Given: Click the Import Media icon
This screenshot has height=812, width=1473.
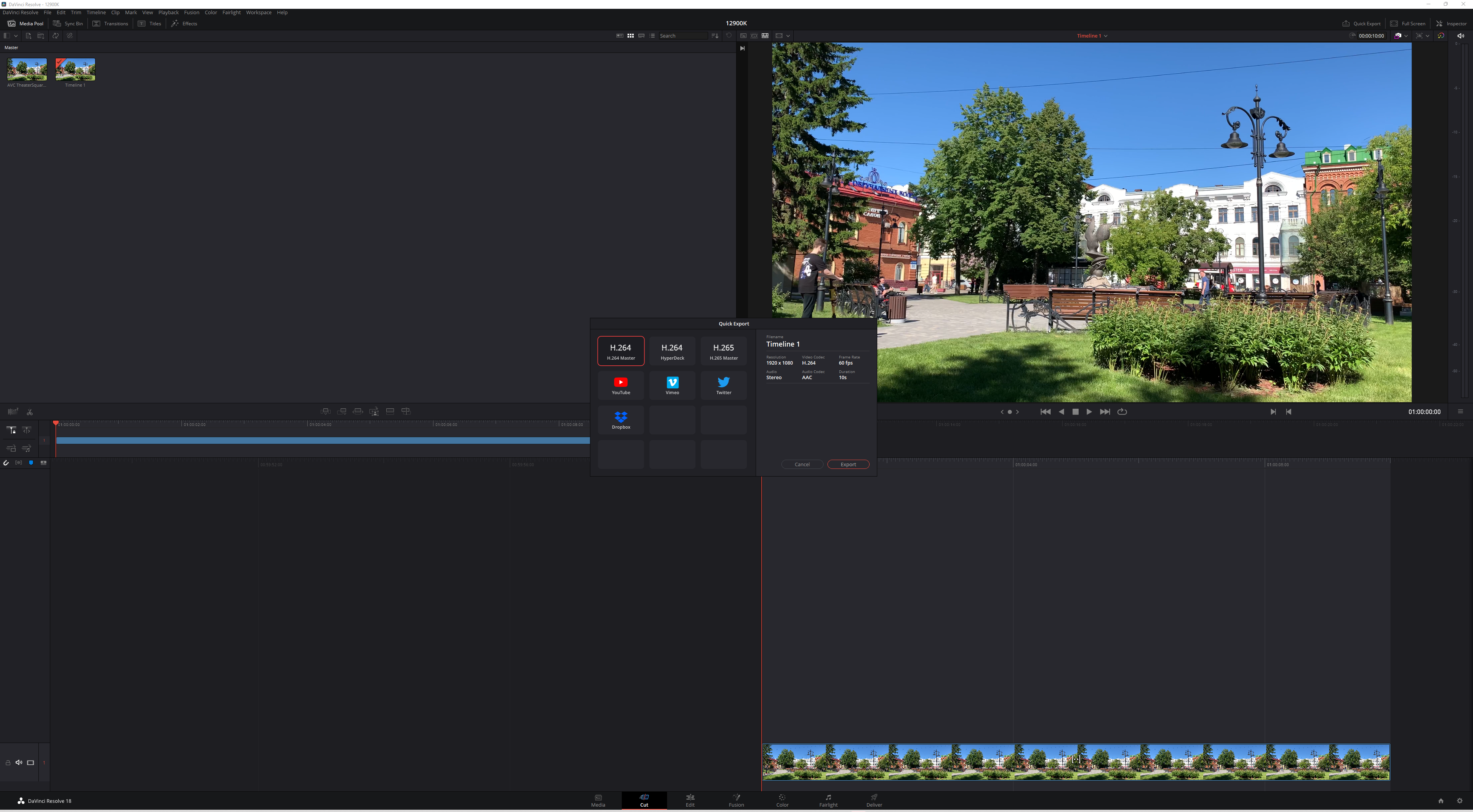Looking at the screenshot, I should pos(28,35).
